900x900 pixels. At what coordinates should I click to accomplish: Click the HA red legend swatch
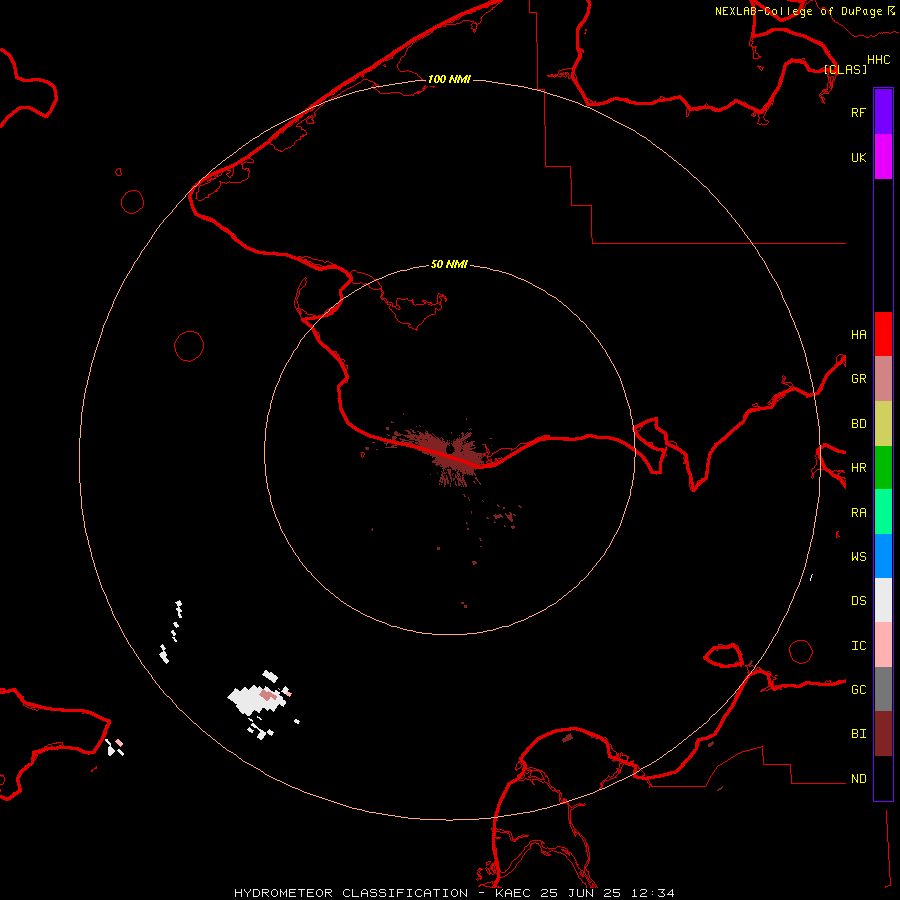(883, 334)
